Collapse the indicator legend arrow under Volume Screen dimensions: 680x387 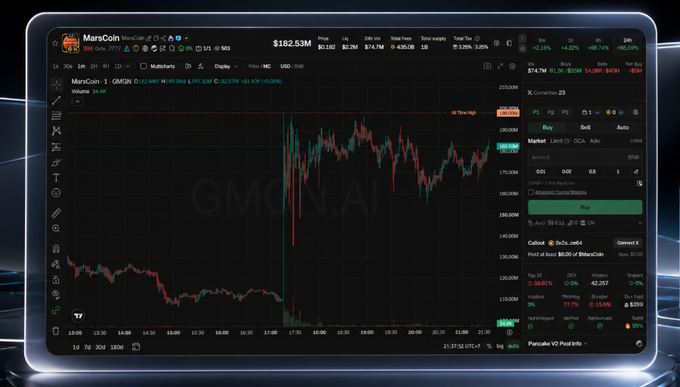77,102
